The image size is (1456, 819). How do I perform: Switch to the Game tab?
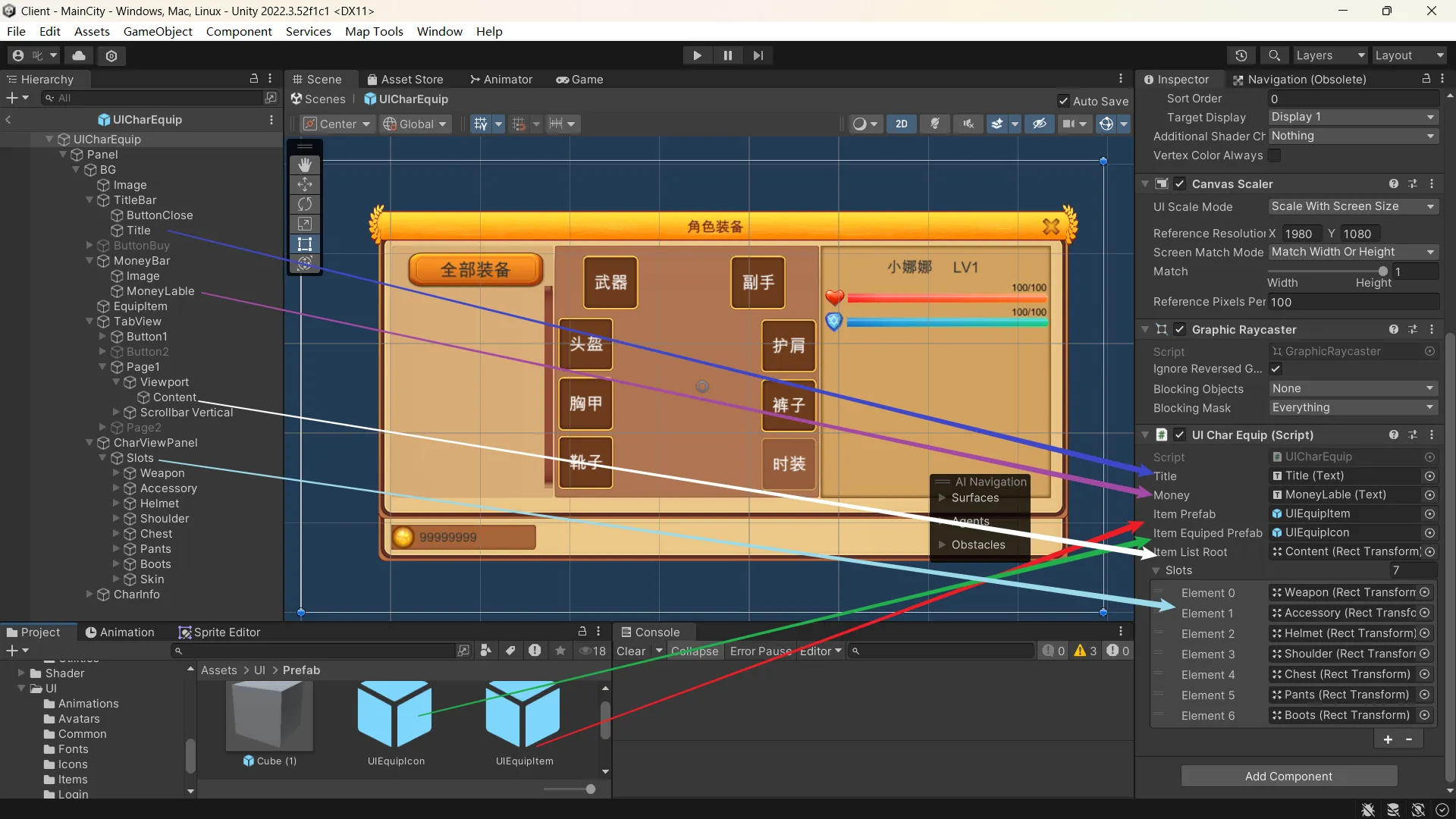tap(580, 80)
